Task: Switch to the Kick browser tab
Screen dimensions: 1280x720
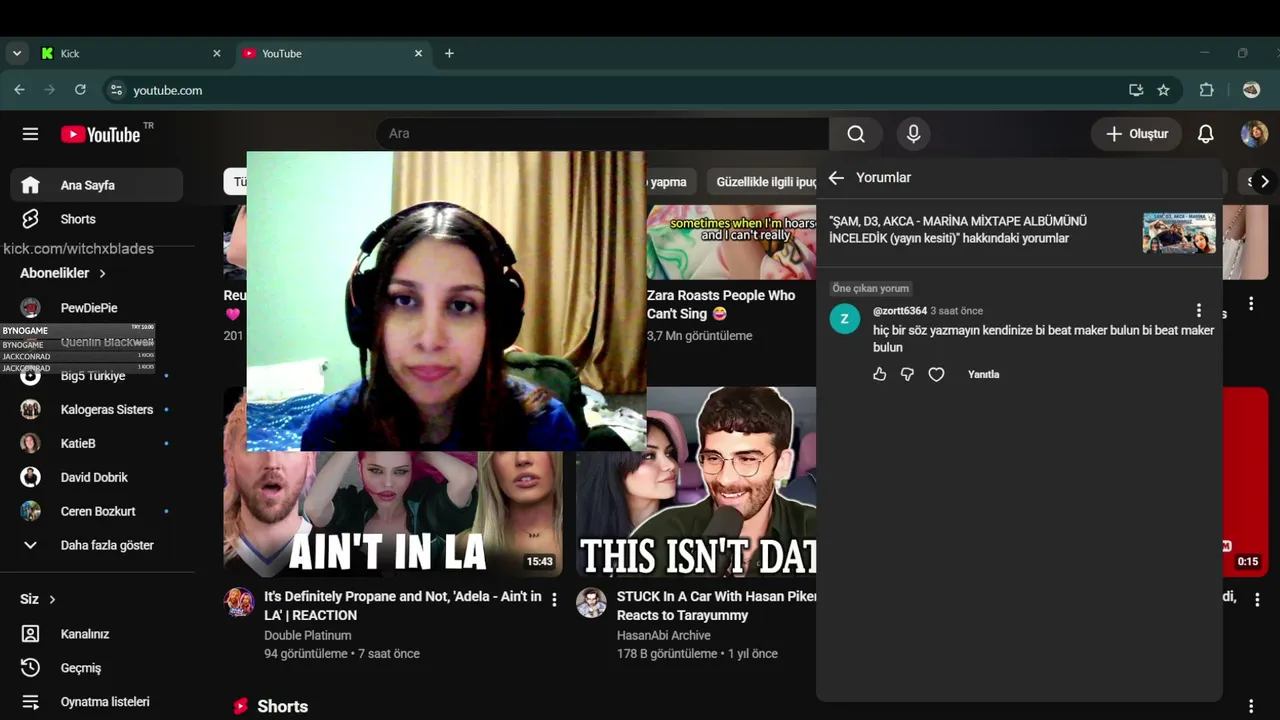Action: click(131, 53)
